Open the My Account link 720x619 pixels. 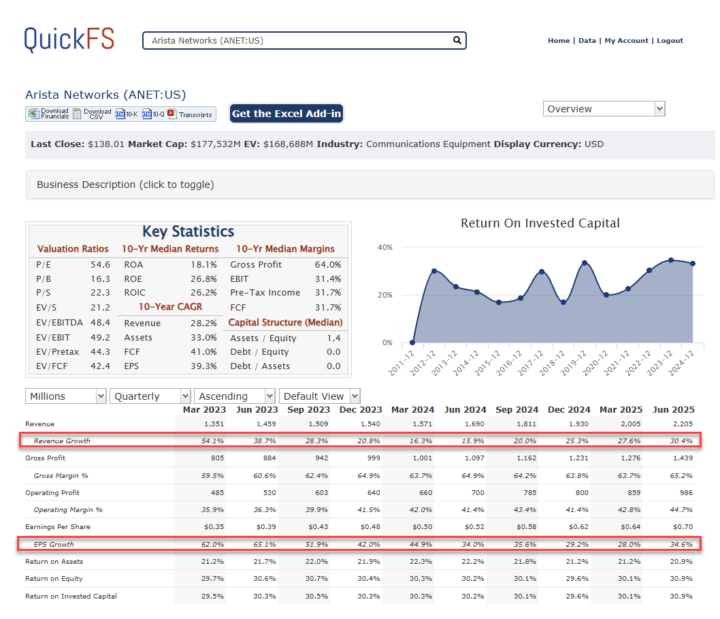pyautogui.click(x=626, y=40)
